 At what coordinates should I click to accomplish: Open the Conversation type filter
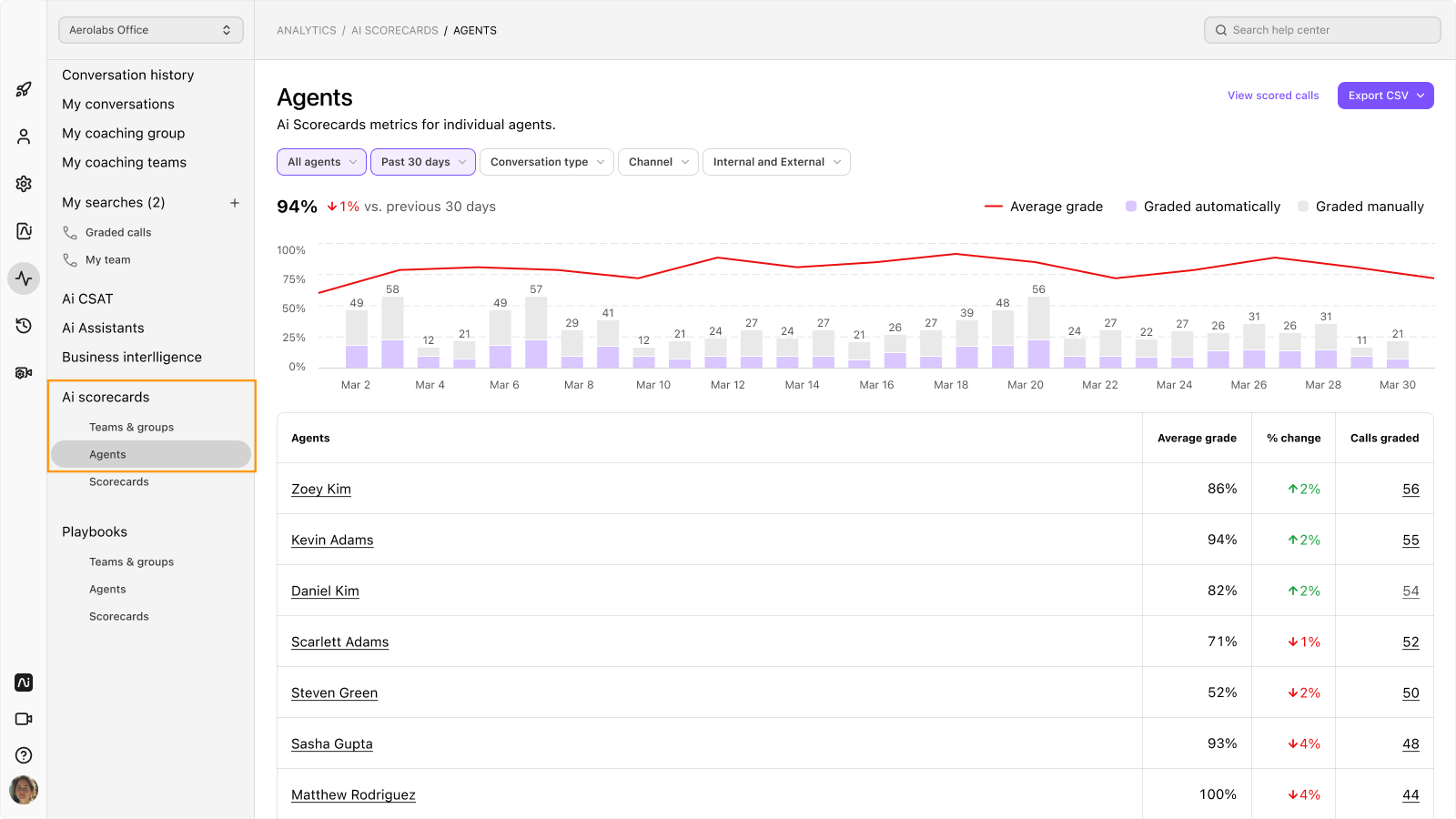tap(547, 162)
